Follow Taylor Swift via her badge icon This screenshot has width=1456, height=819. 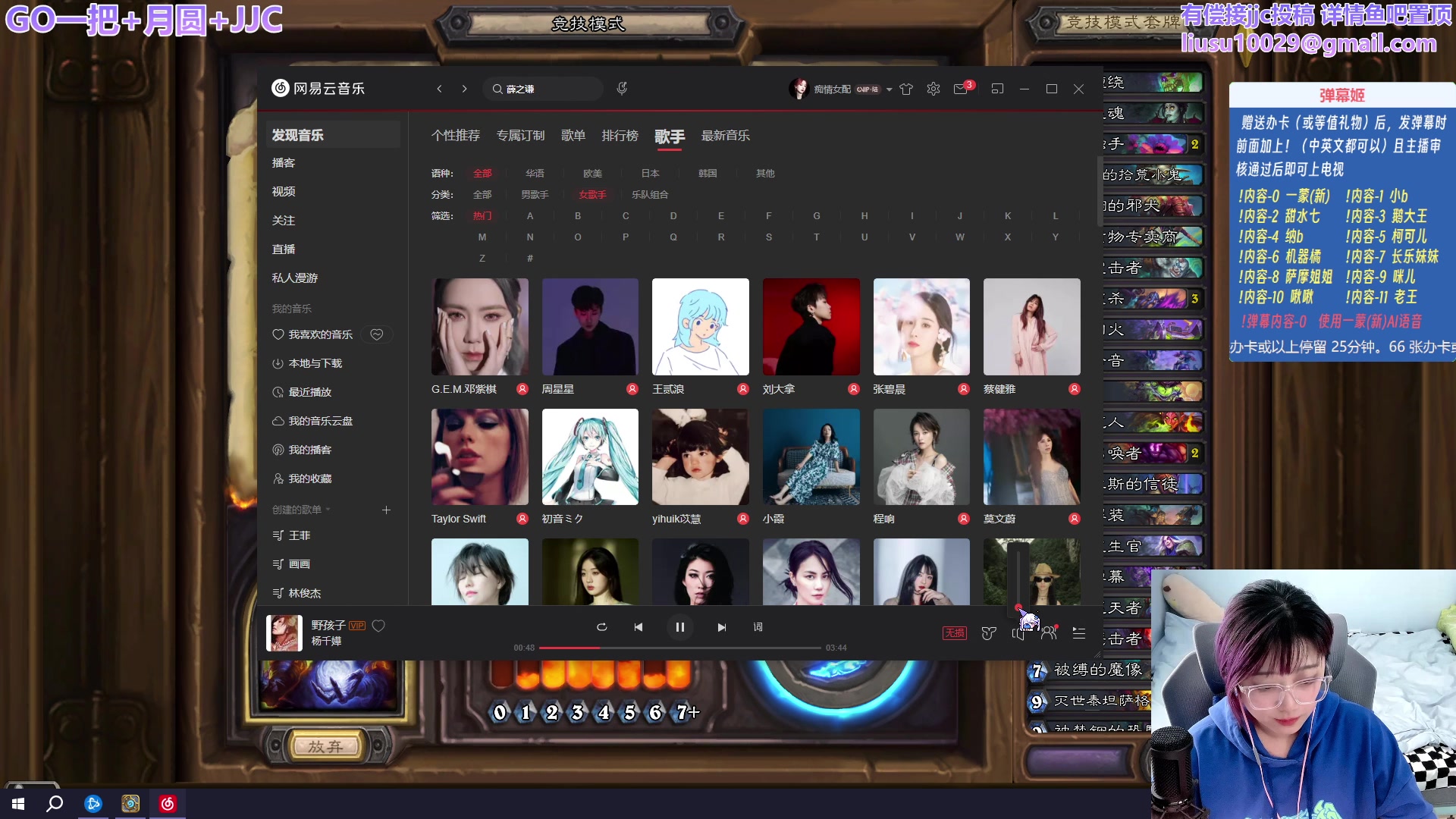522,519
